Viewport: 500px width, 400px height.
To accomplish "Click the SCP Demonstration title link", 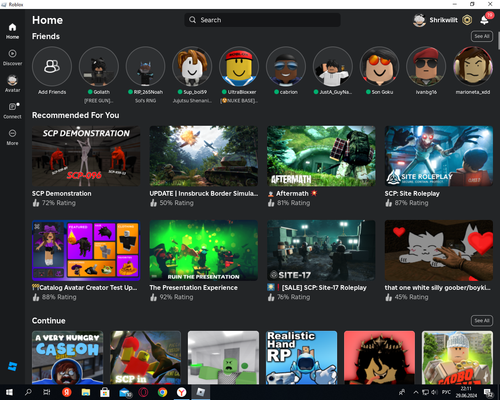I will [62, 194].
